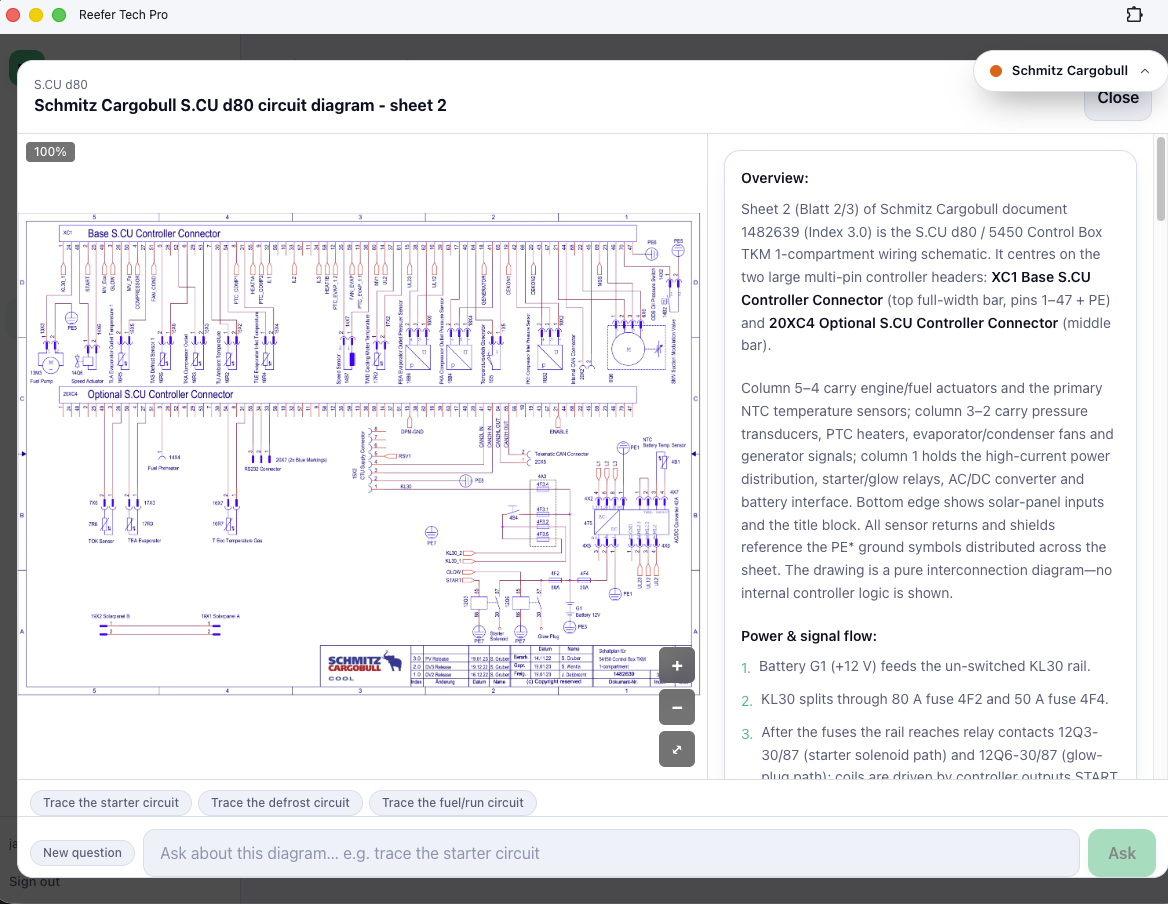Click 'Battery G1 (+12 V) feeds' step text
Viewport: 1168px width, 904px height.
tap(924, 666)
